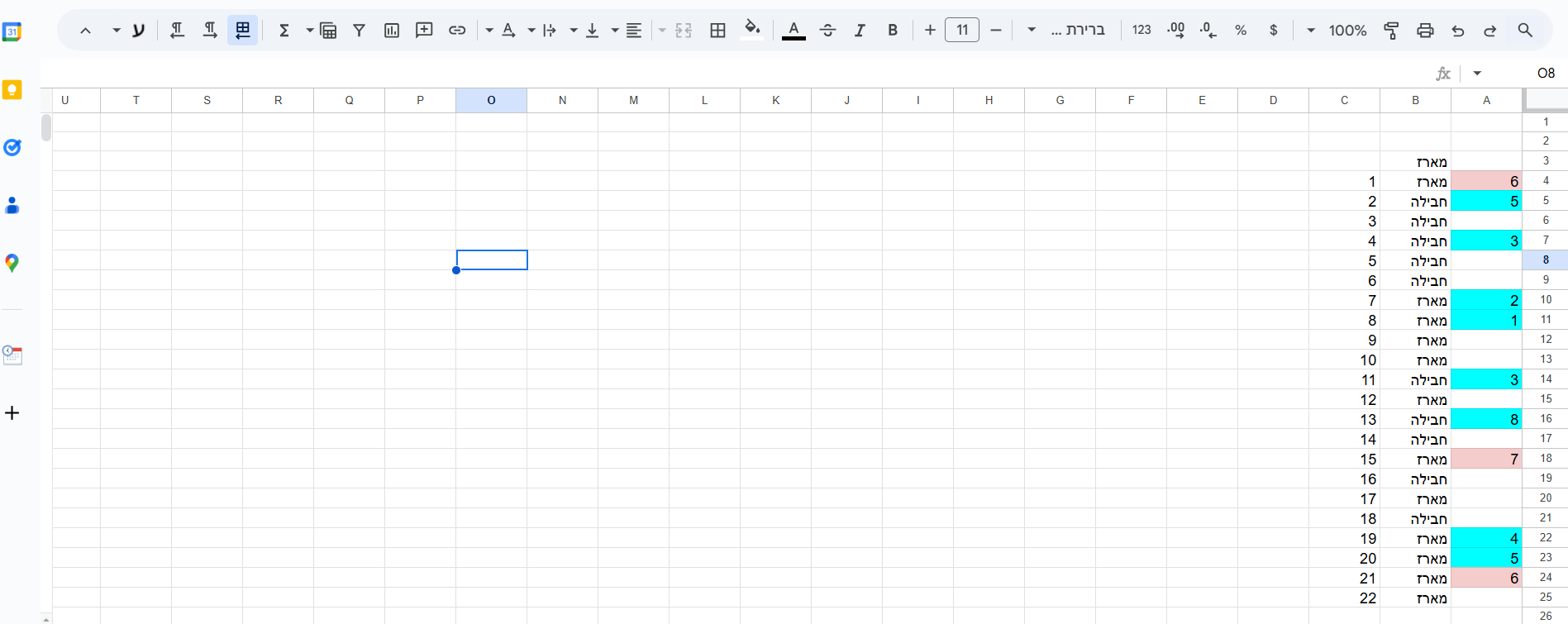Format cell as currency with $ button
The image size is (1568, 624).
(1273, 31)
